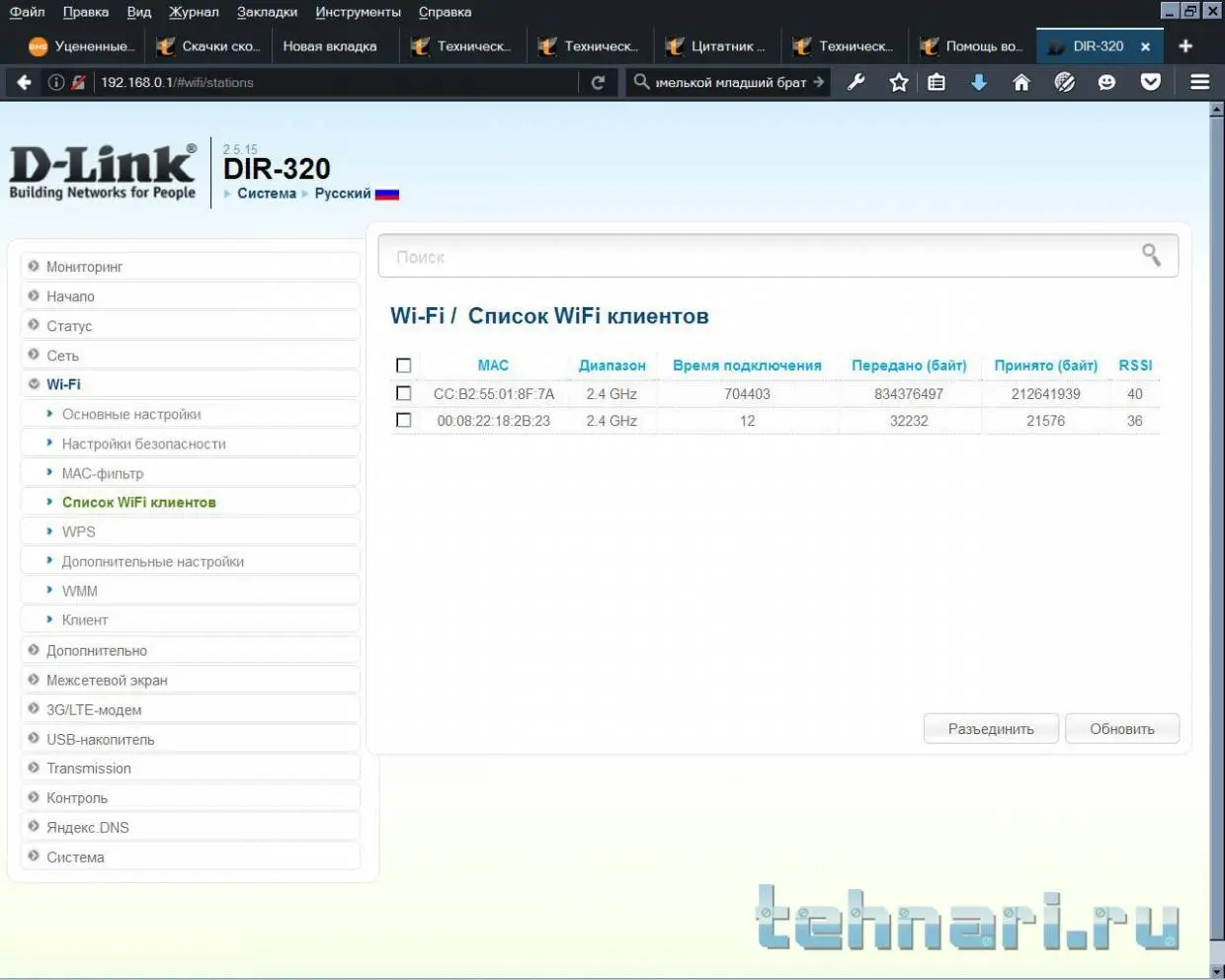Open the smiley face toolbar icon
Image resolution: width=1225 pixels, height=980 pixels.
pyautogui.click(x=1106, y=82)
